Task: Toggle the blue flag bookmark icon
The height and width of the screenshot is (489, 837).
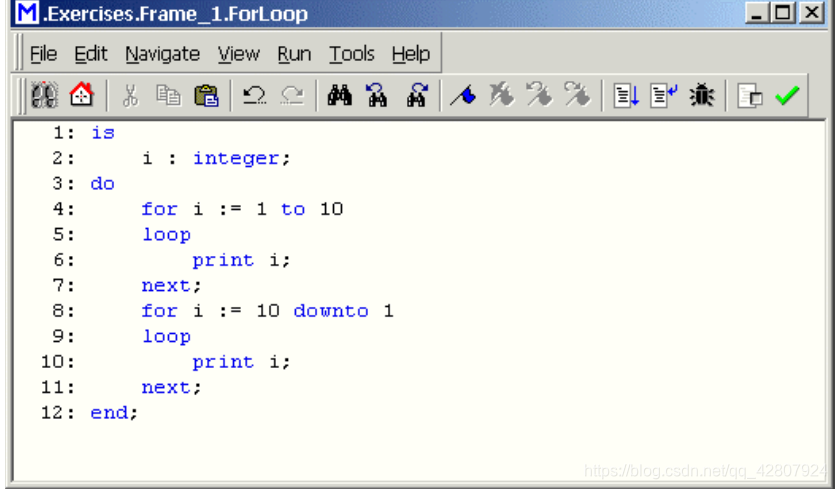Action: (463, 96)
